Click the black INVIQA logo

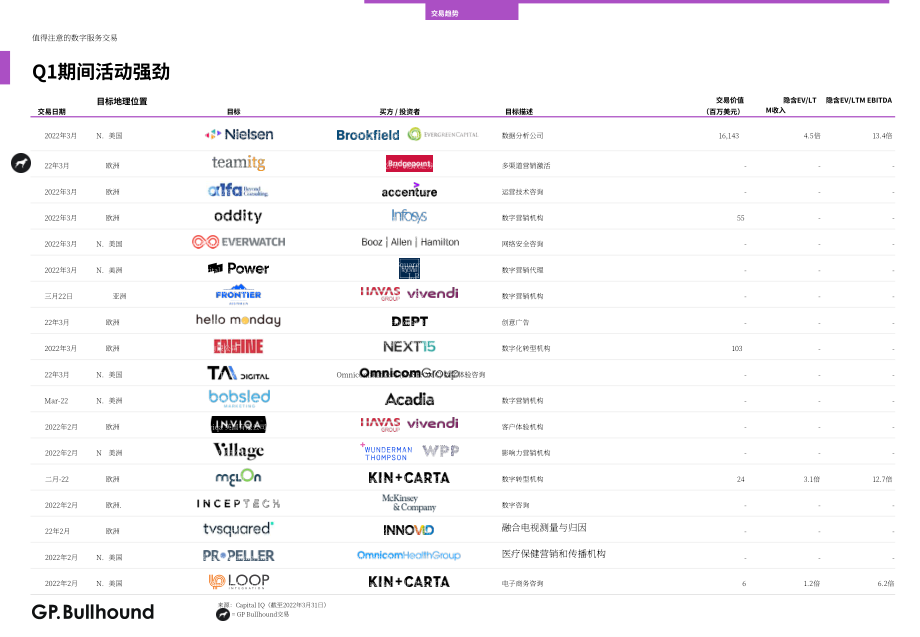click(238, 425)
